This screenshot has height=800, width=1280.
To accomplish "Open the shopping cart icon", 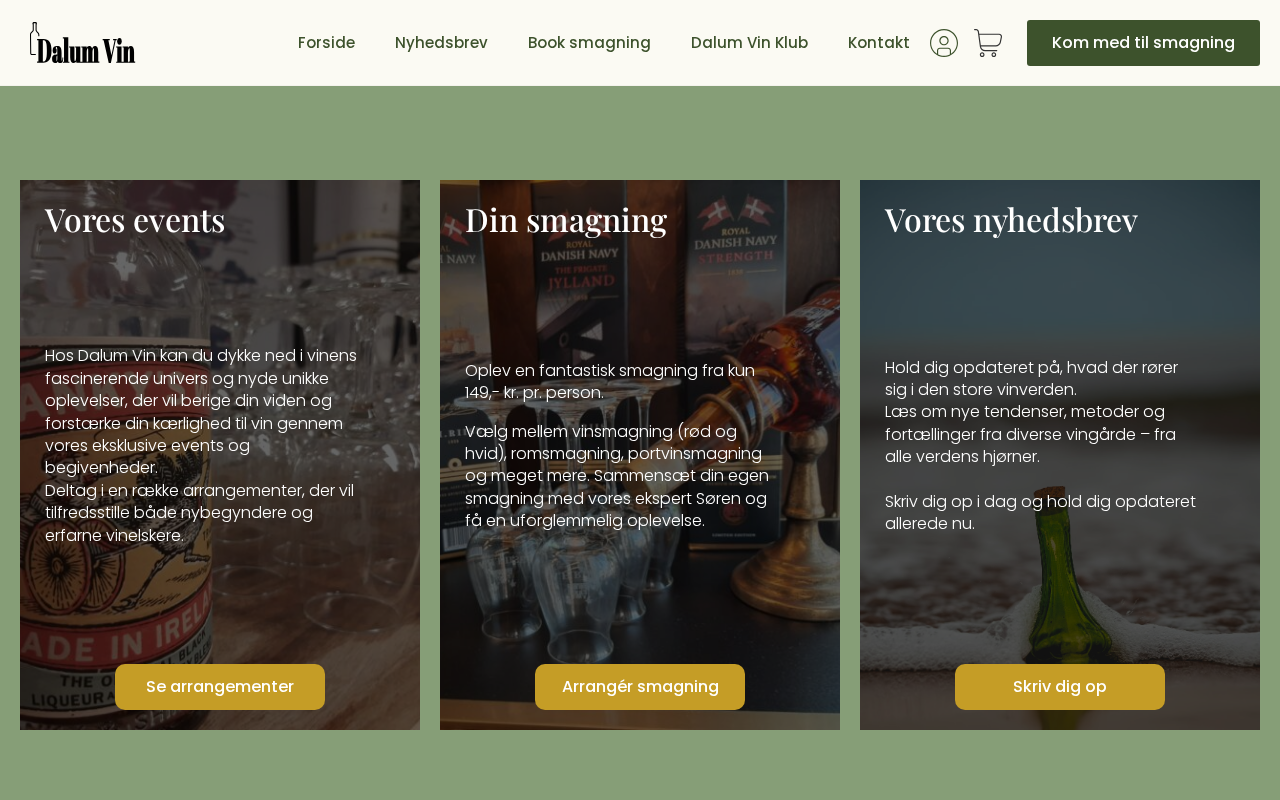I will click(x=988, y=43).
